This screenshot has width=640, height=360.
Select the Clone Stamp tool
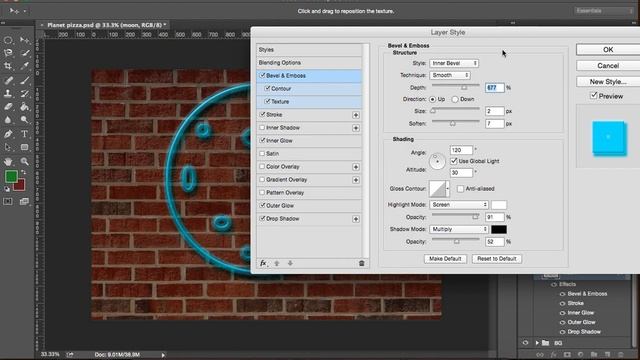pos(8,93)
